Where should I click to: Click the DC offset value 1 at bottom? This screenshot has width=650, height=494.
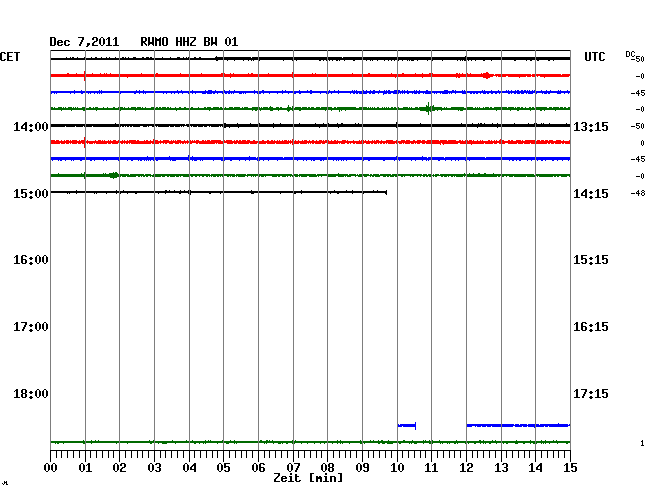click(x=642, y=443)
